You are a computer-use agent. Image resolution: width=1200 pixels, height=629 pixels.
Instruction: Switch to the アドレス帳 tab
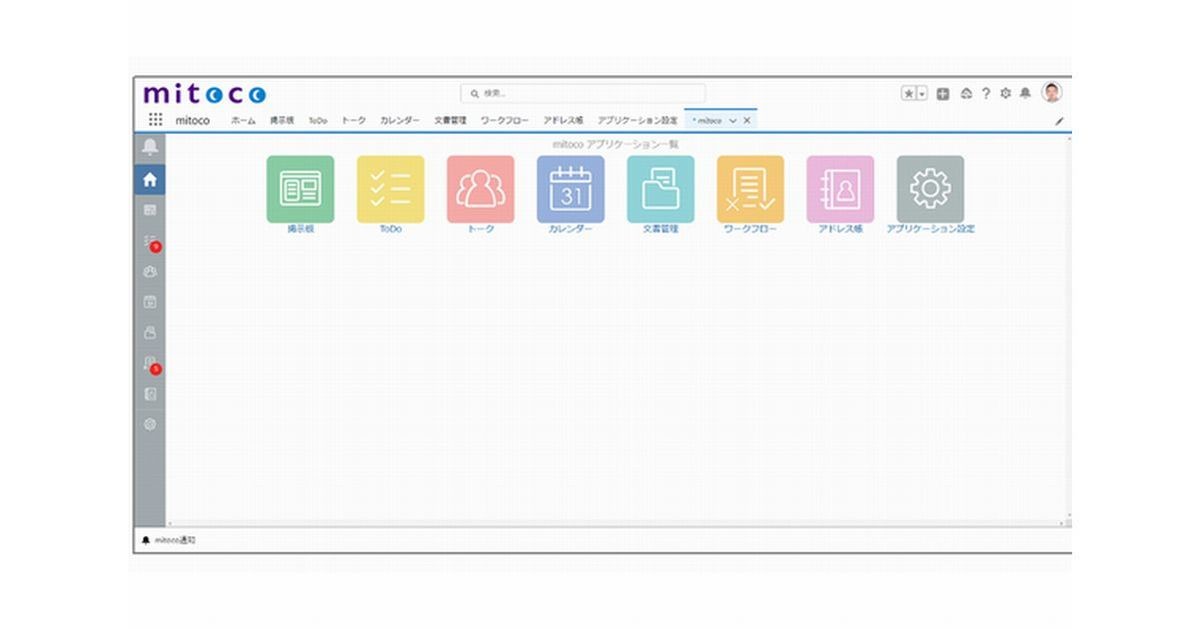pos(564,120)
